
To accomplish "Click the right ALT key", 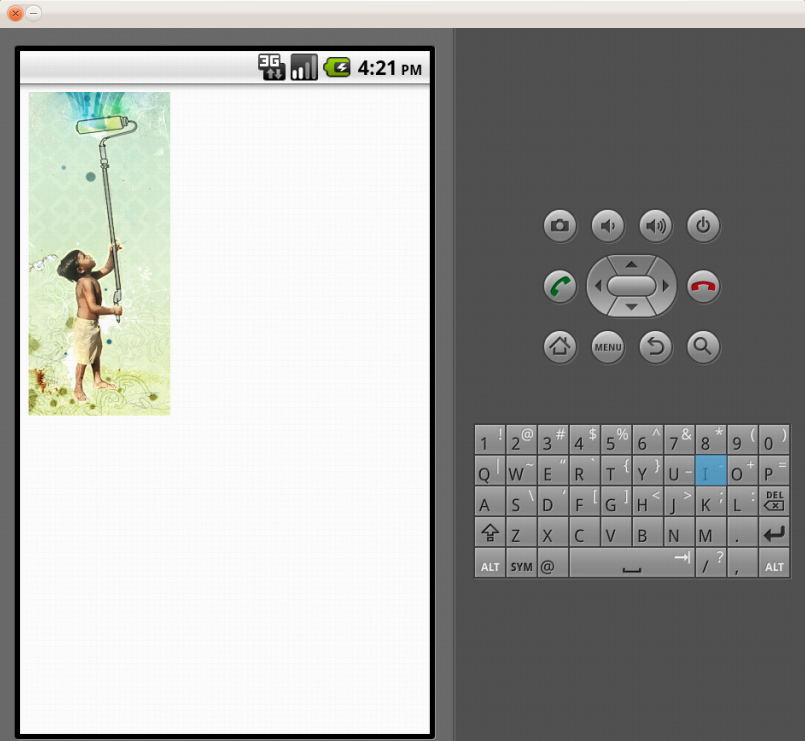I will (x=774, y=563).
